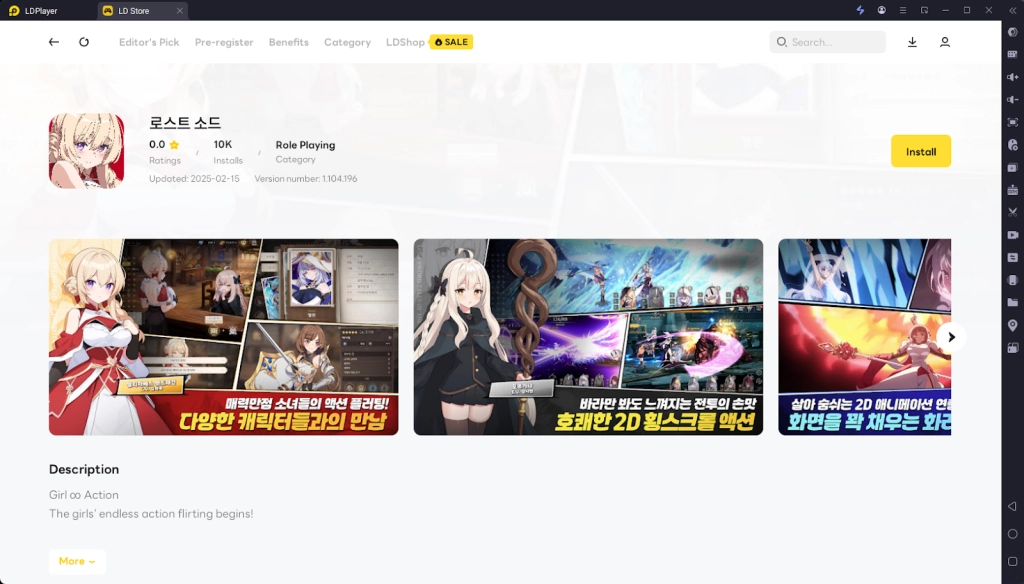This screenshot has width=1024, height=584.
Task: Open the hamburger menu in title bar
Action: [x=903, y=10]
